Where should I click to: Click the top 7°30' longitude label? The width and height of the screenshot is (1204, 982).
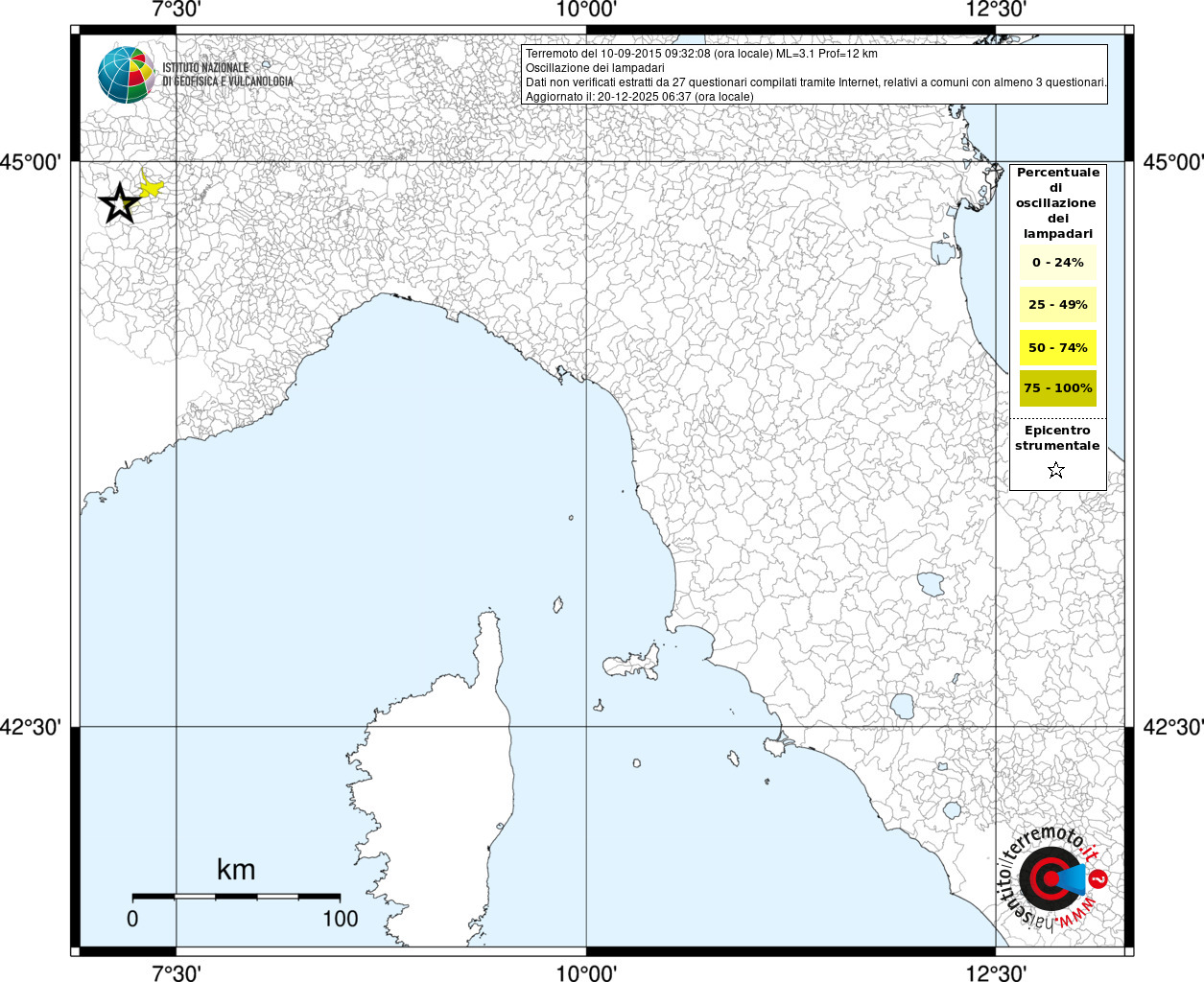[176, 11]
